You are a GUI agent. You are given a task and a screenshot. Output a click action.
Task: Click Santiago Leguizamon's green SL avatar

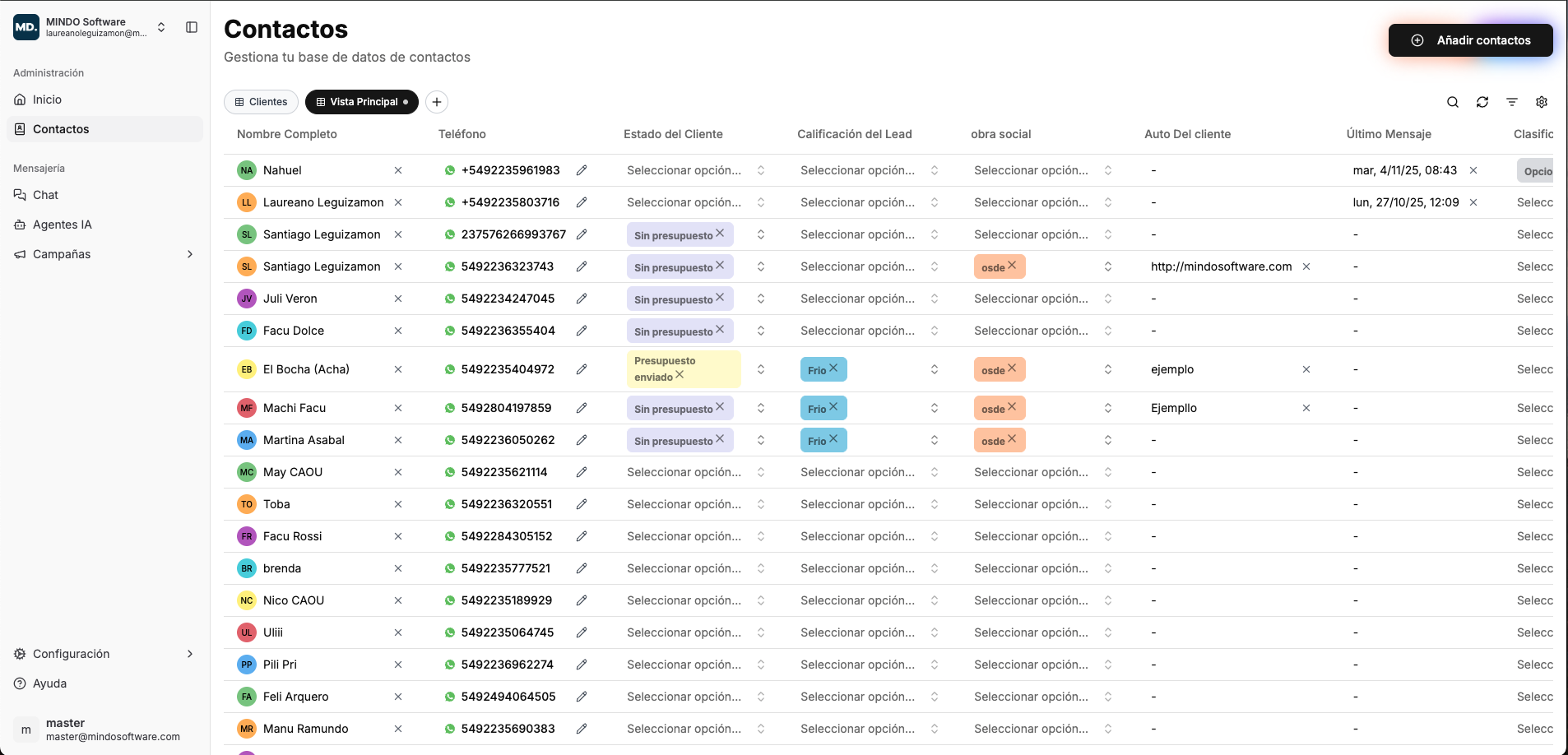point(246,234)
